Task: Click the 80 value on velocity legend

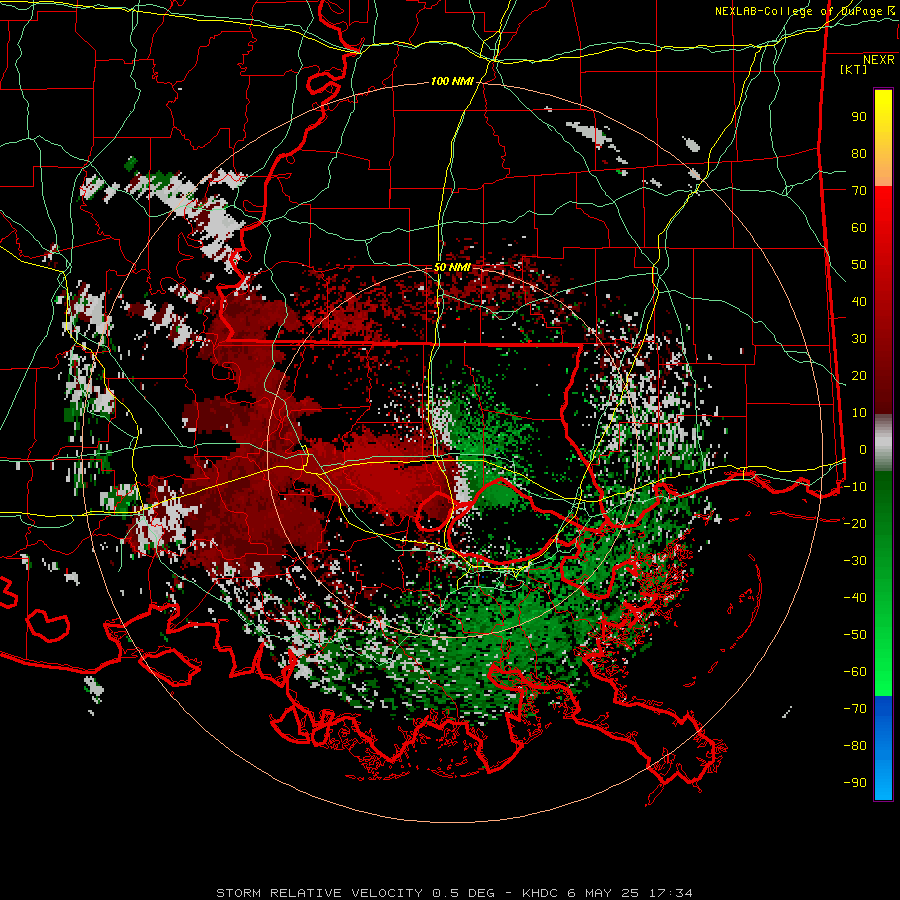Action: [x=859, y=154]
